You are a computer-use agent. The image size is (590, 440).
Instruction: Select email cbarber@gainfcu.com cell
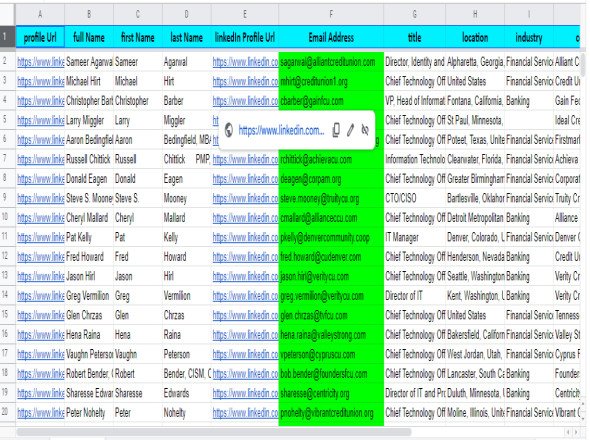tap(331, 101)
